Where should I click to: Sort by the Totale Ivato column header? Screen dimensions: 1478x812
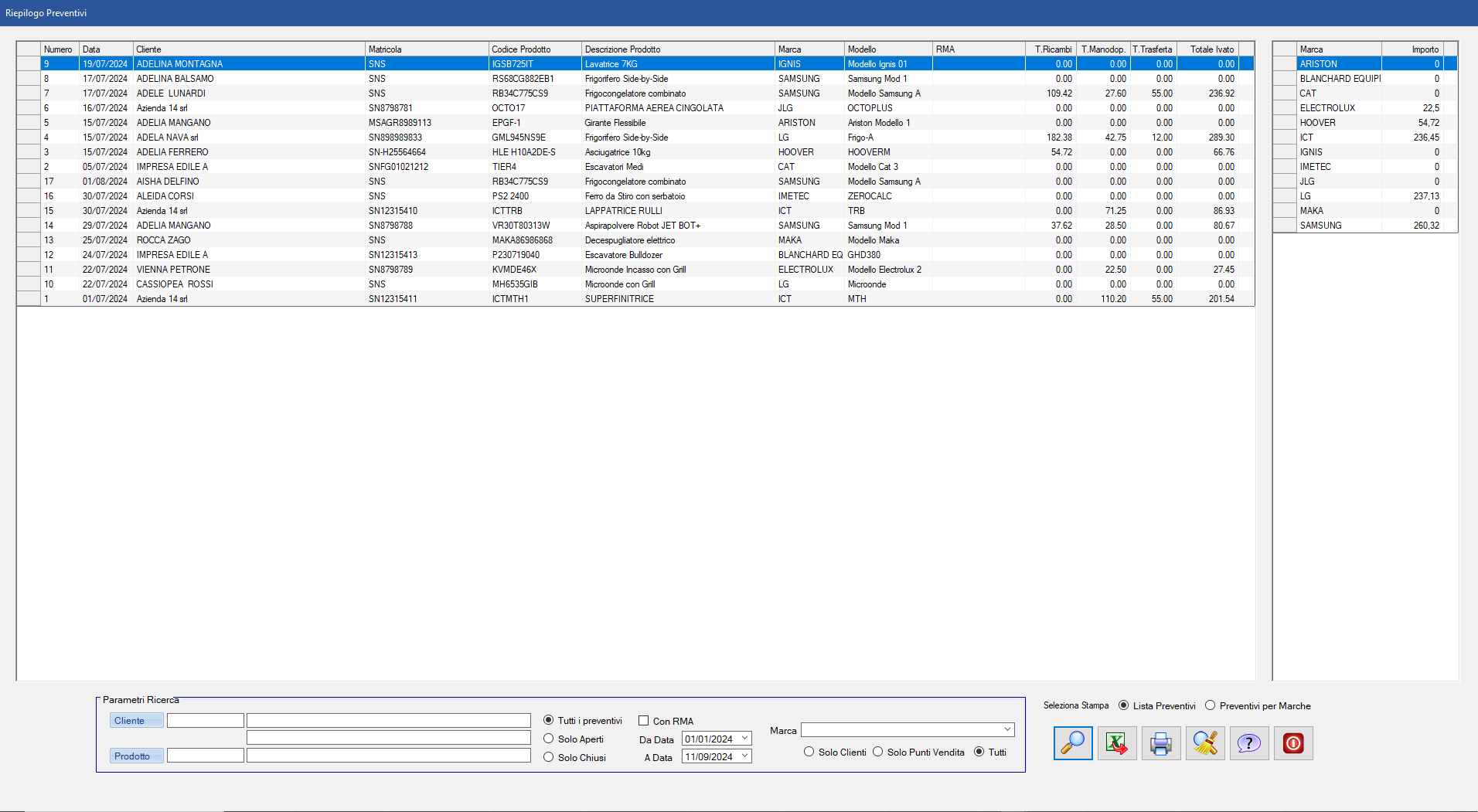click(1211, 49)
